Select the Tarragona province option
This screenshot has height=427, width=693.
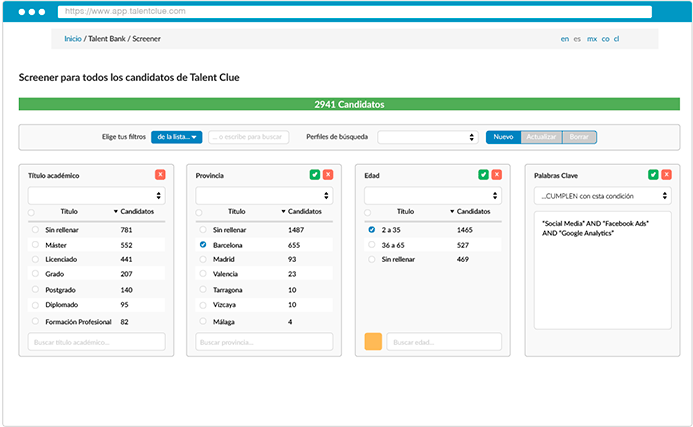(x=203, y=290)
